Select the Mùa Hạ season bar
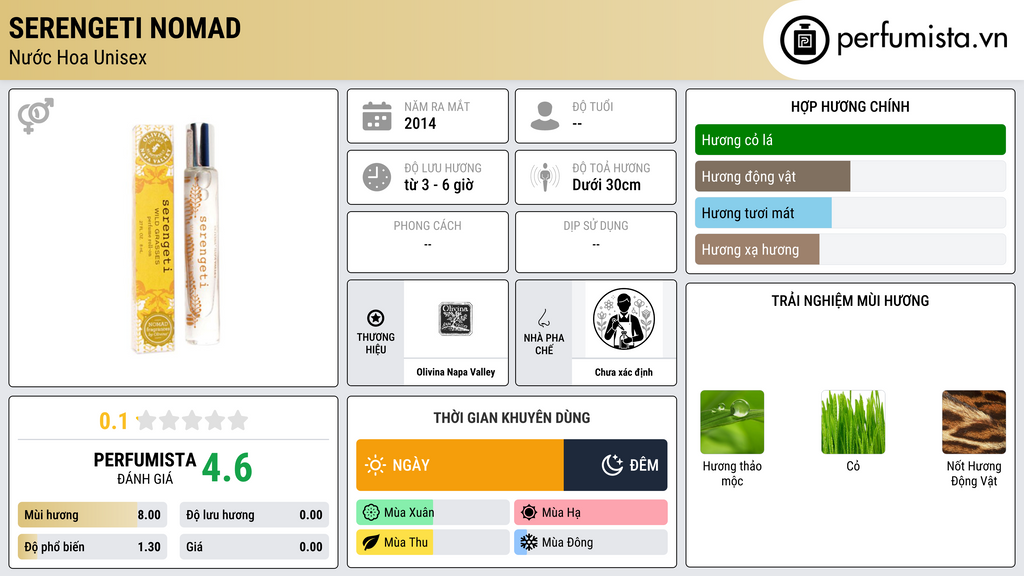This screenshot has width=1024, height=576. pyautogui.click(x=591, y=513)
